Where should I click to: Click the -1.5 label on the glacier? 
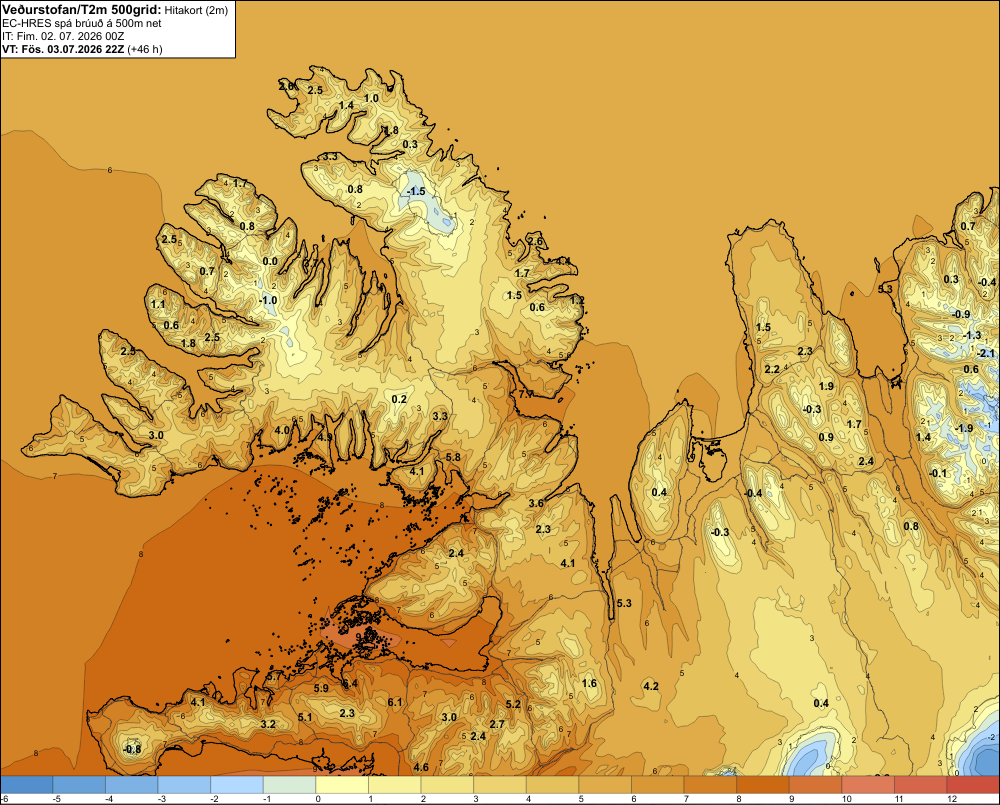point(416,191)
